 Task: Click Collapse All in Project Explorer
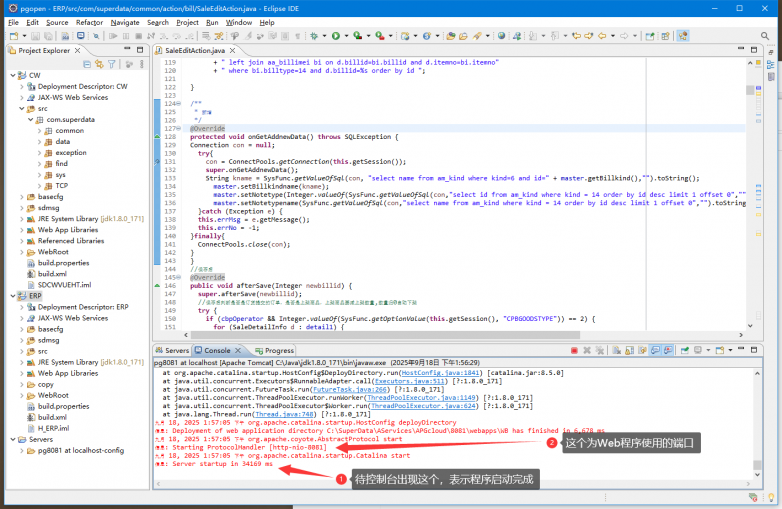pos(87,64)
